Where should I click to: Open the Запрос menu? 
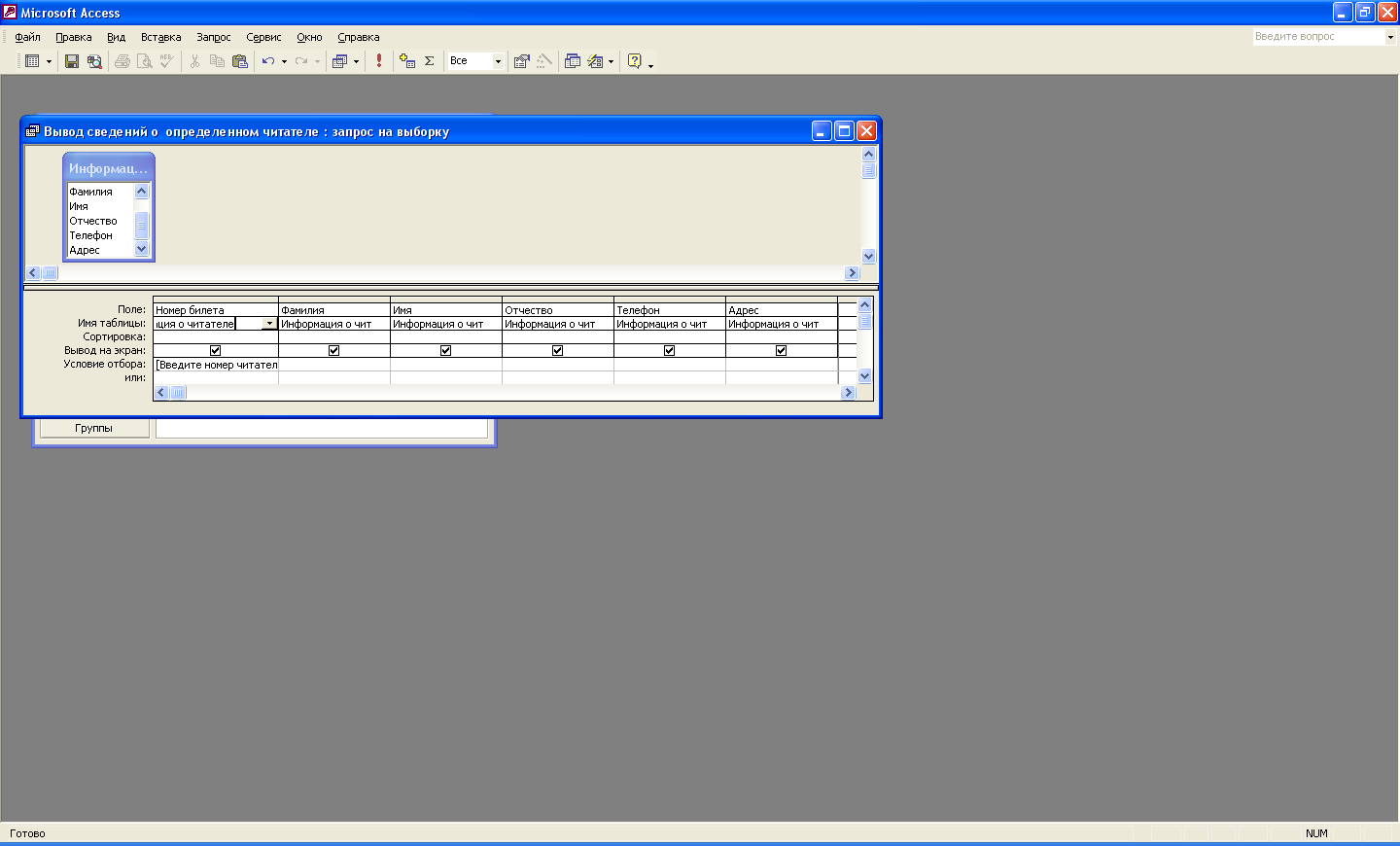click(213, 37)
